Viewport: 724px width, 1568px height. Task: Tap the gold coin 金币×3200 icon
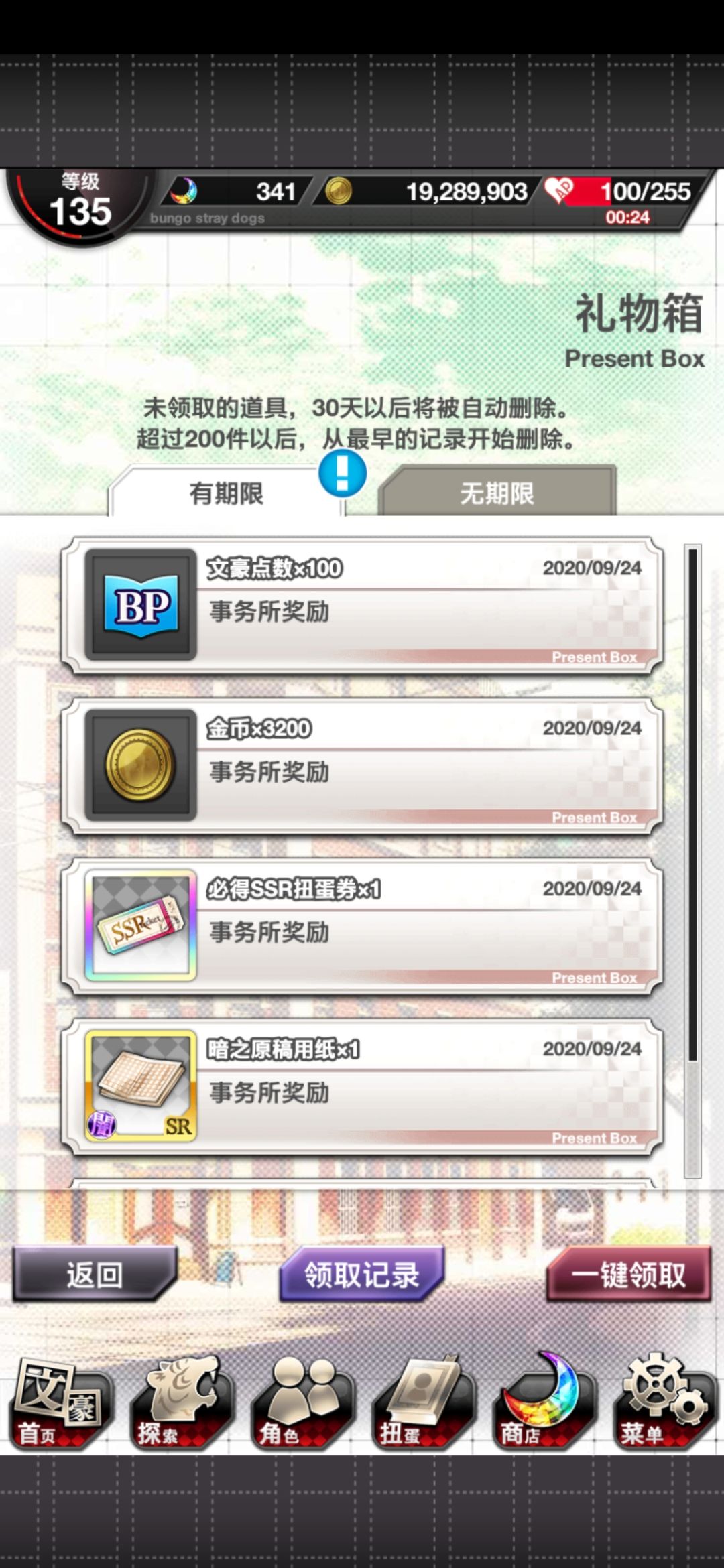click(x=141, y=765)
